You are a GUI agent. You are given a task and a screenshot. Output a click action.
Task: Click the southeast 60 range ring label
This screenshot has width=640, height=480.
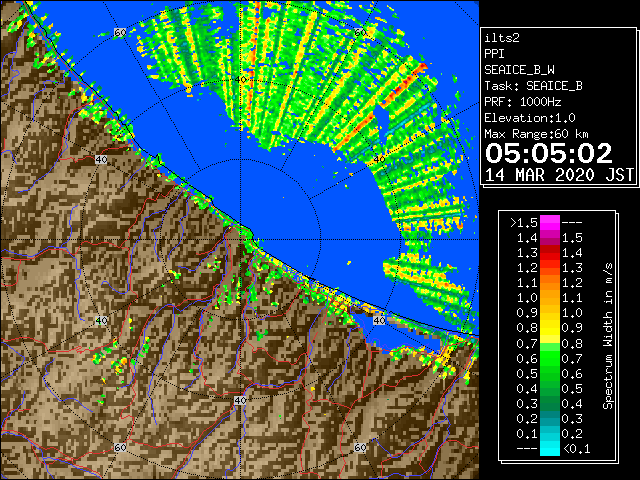click(360, 447)
